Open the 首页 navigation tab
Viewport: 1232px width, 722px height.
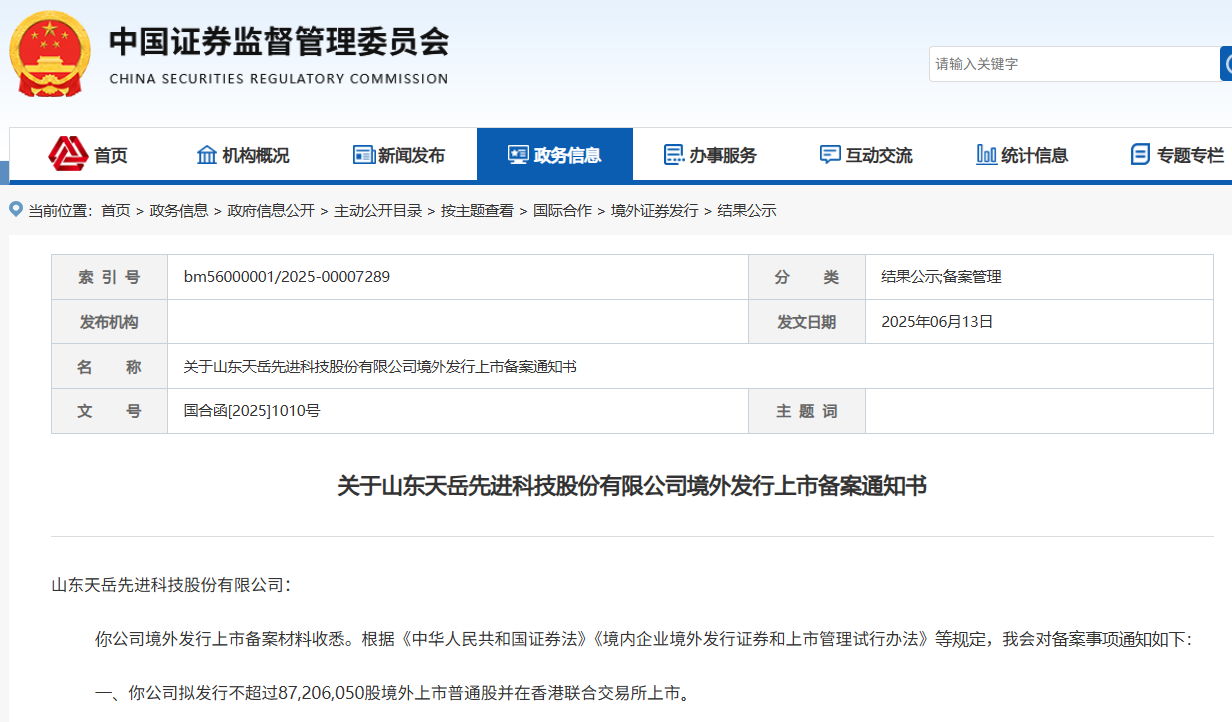pos(88,155)
